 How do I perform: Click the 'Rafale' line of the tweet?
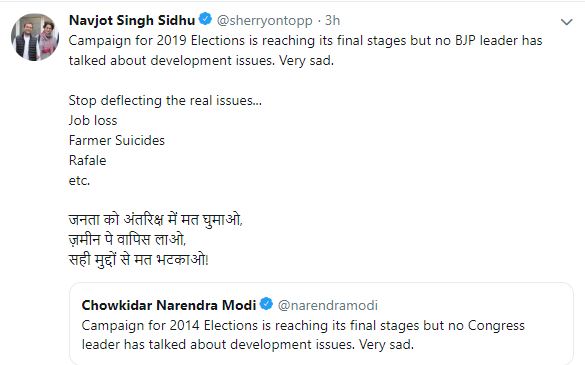88,160
